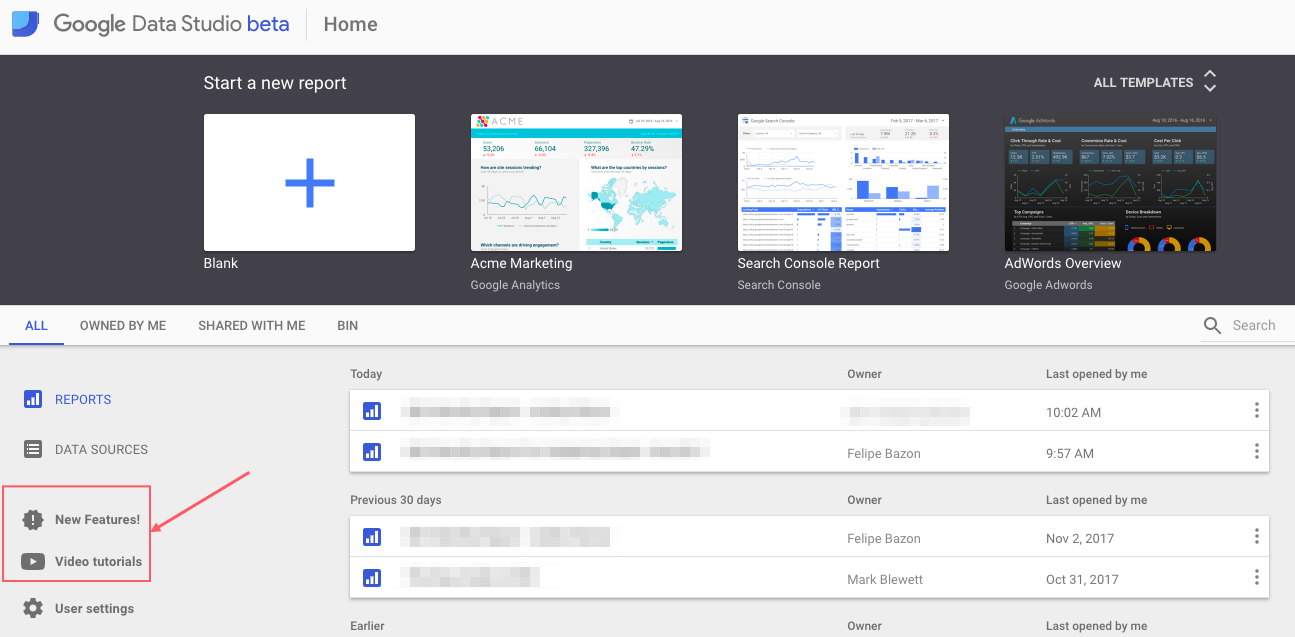The height and width of the screenshot is (637, 1295).
Task: Open options for the Nov 2, 2017 report
Action: (x=1256, y=536)
